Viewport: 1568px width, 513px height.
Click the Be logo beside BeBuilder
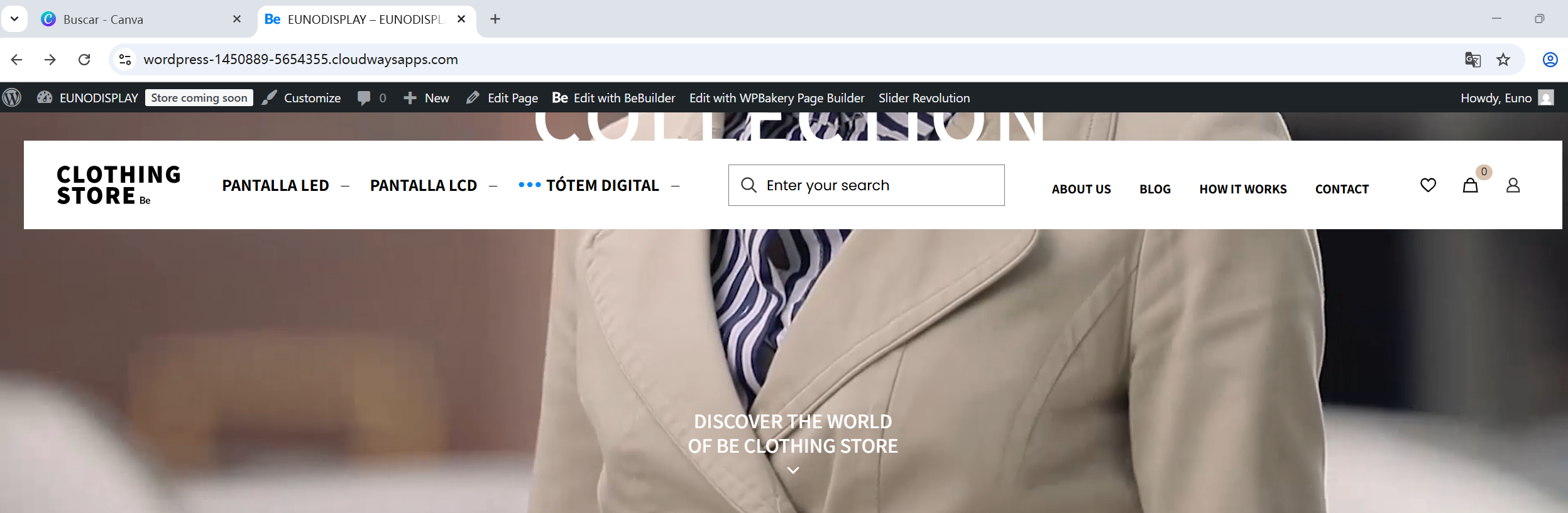[x=559, y=97]
